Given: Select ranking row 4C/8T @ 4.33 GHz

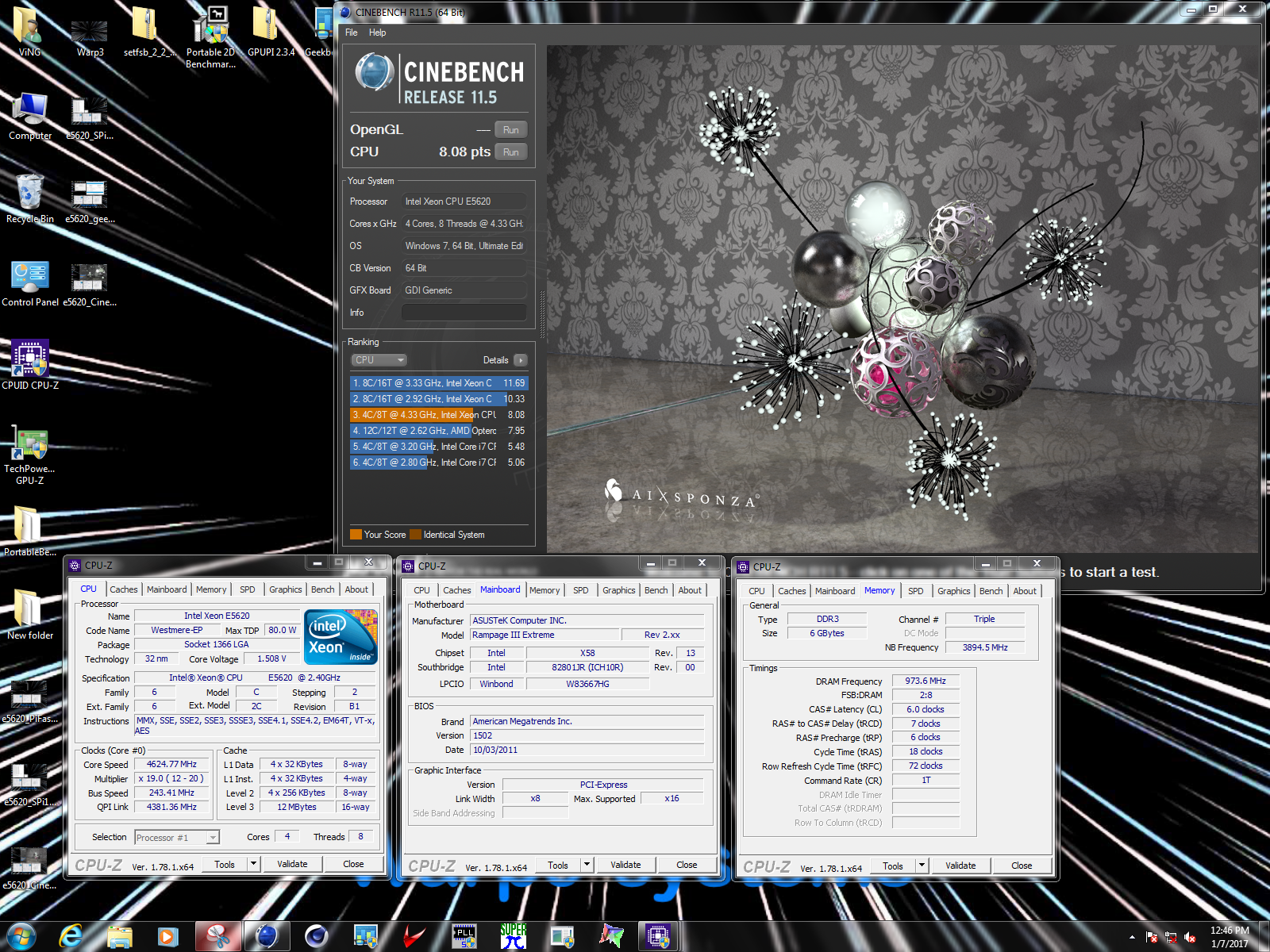Looking at the screenshot, I should coord(439,415).
